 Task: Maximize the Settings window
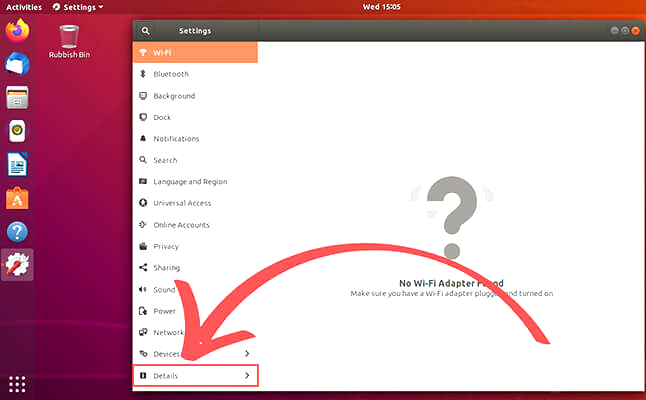625,30
